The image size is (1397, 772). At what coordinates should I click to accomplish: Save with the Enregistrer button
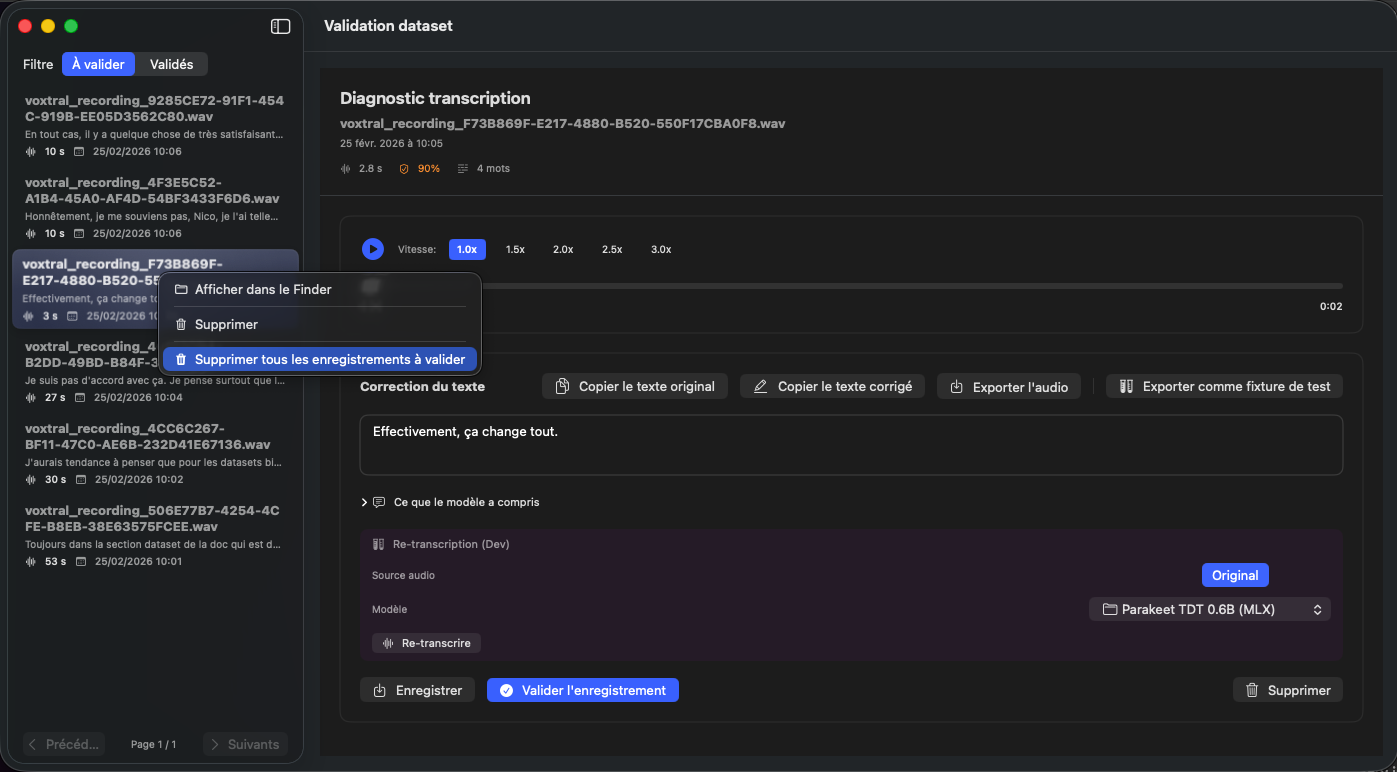click(418, 690)
